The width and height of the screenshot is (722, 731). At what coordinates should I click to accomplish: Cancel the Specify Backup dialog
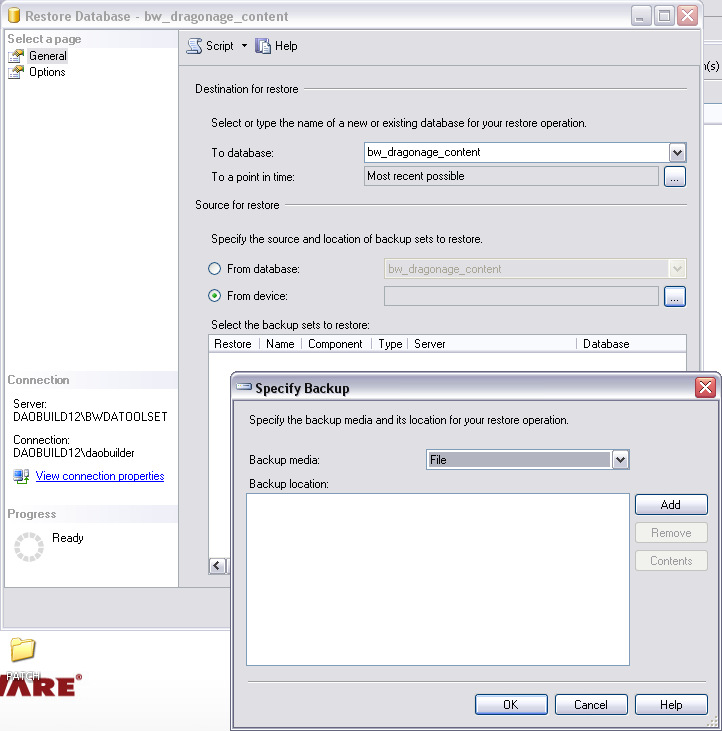coord(591,704)
